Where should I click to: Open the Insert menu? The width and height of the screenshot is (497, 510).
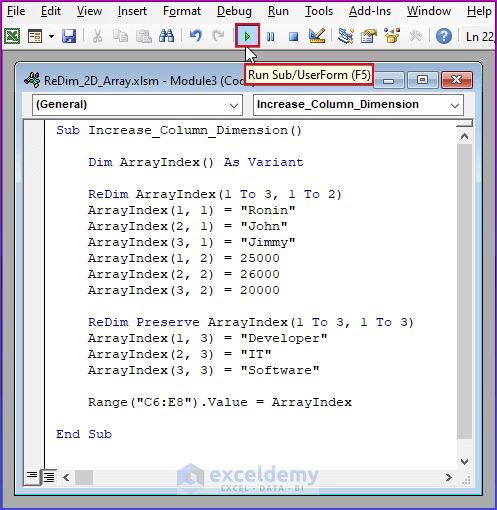[132, 11]
